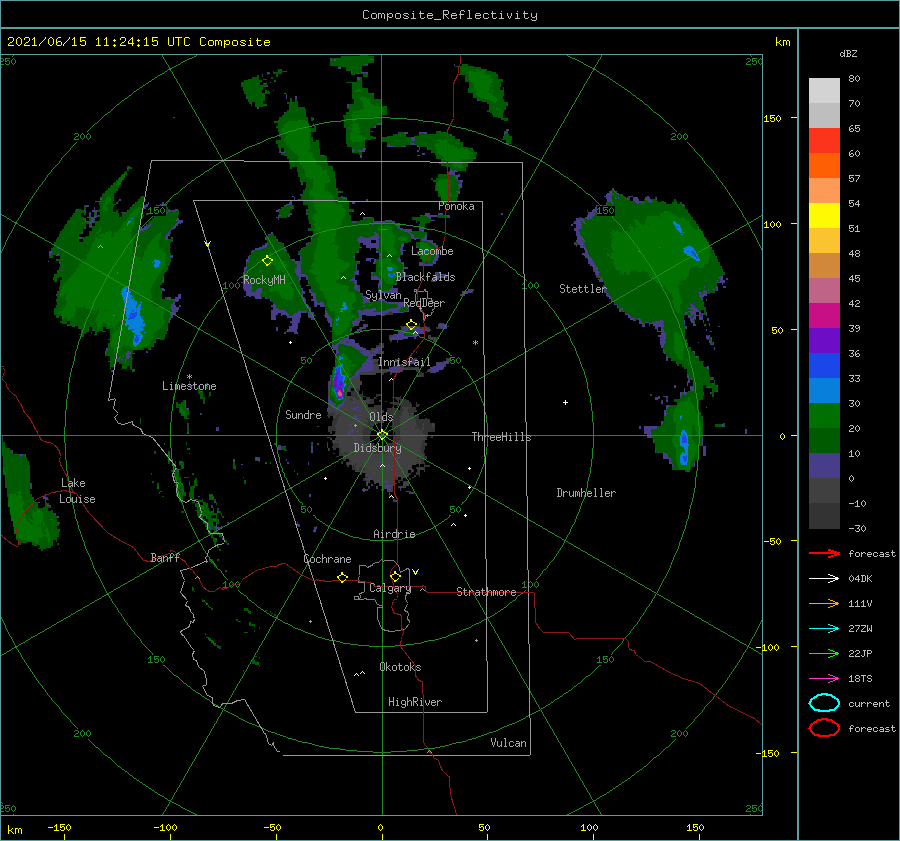Image resolution: width=900 pixels, height=841 pixels.
Task: Select the yellow 51-54 dBZ swatch
Action: tap(824, 216)
